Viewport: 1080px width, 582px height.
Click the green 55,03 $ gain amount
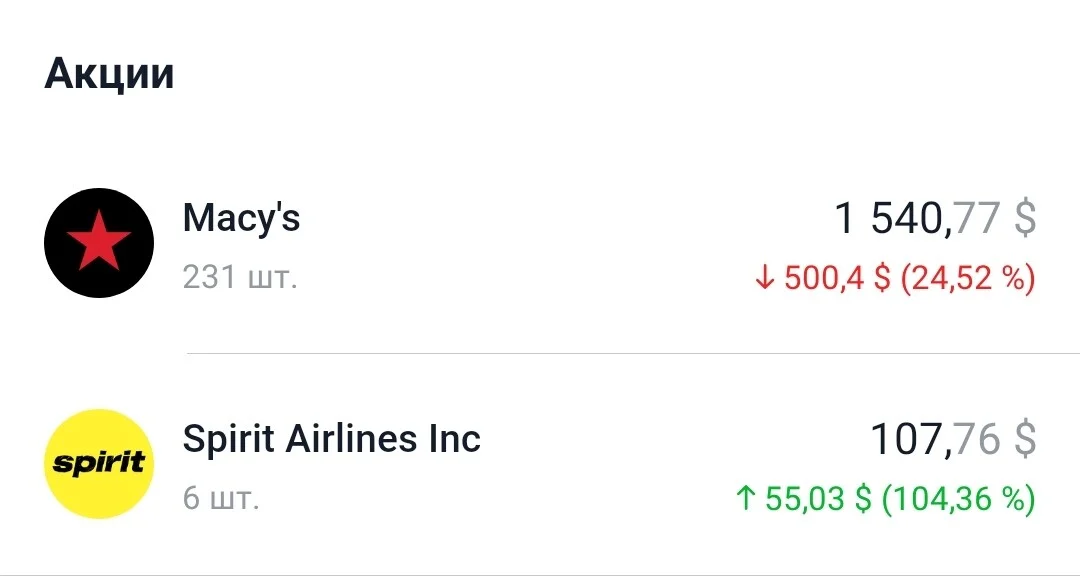point(818,498)
